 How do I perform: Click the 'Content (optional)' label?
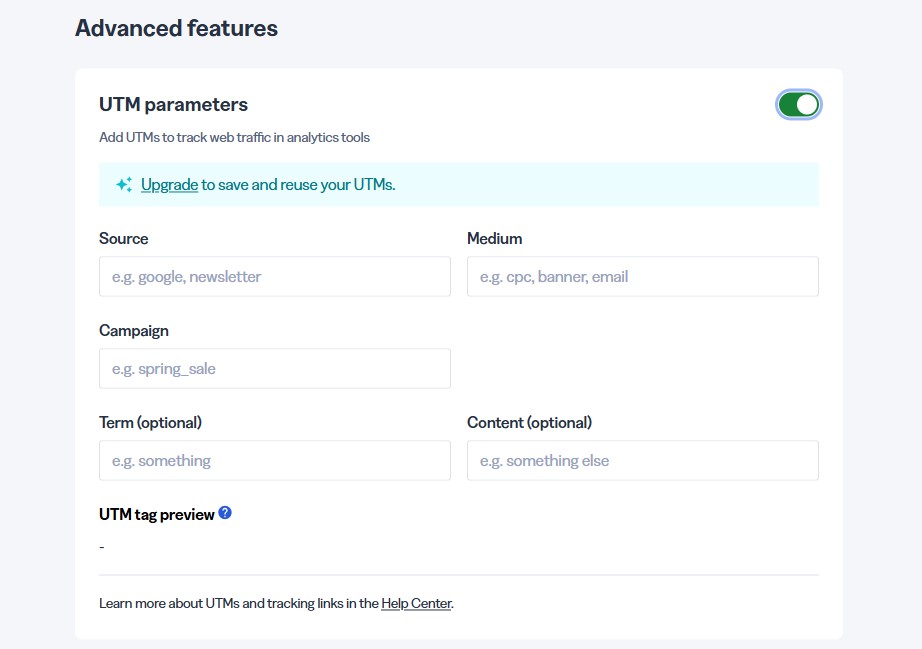click(530, 423)
